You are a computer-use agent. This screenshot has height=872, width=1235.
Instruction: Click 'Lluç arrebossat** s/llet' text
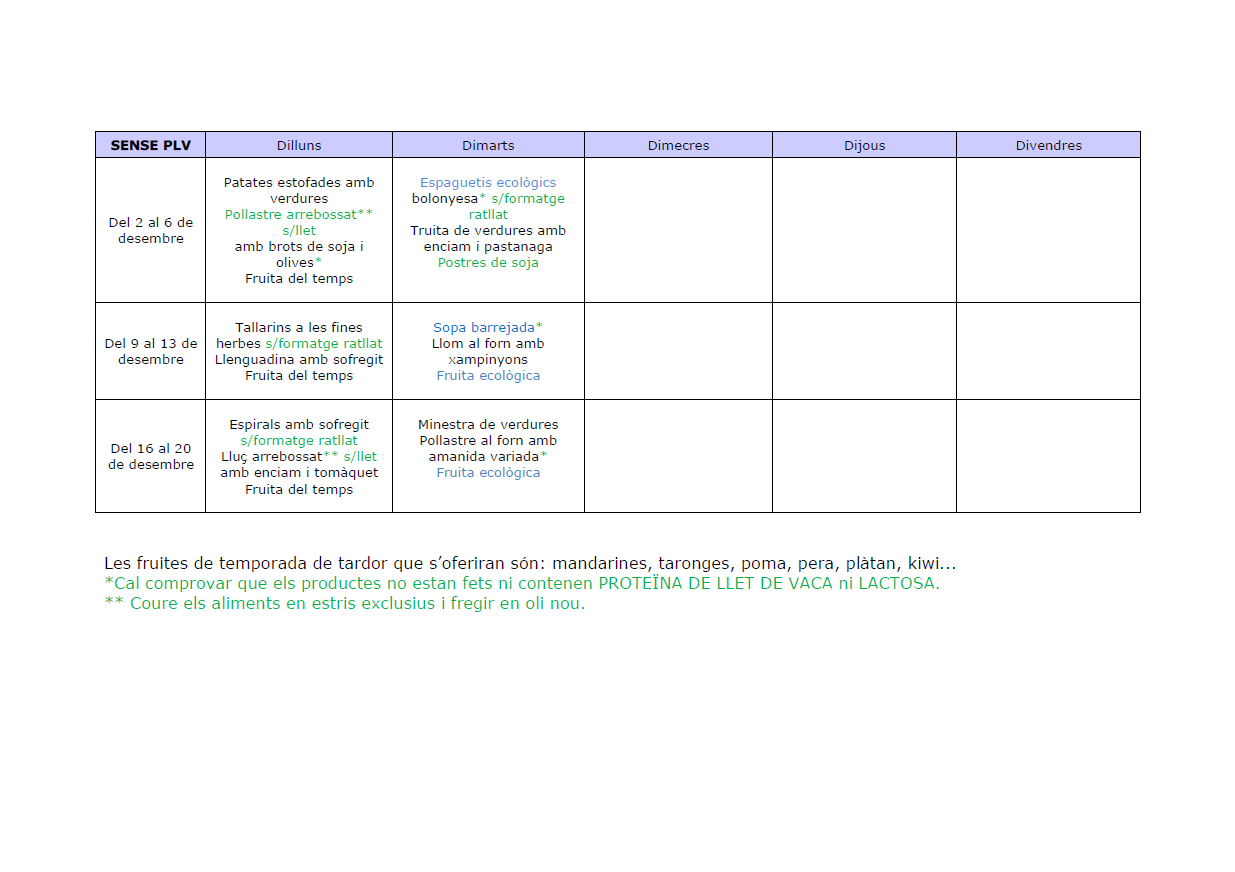pyautogui.click(x=299, y=457)
